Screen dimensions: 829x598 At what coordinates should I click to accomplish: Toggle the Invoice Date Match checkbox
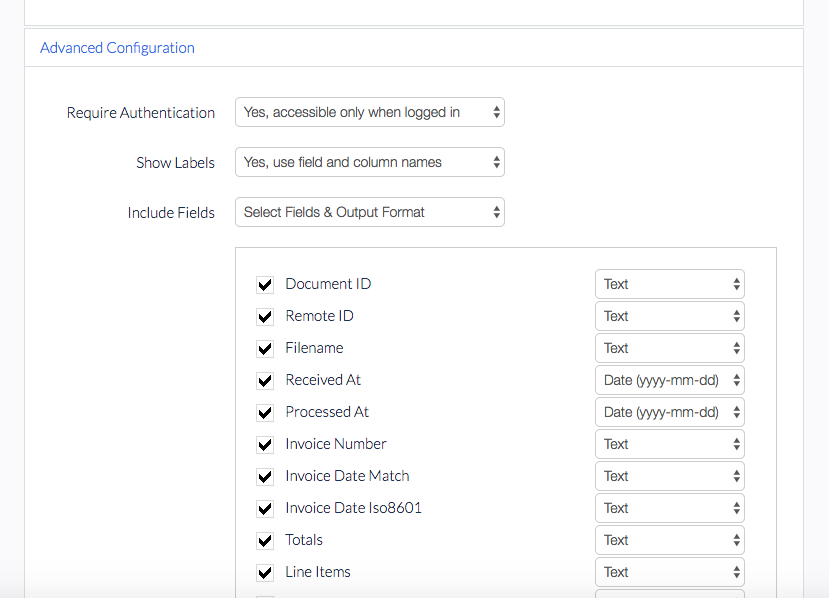tap(265, 476)
